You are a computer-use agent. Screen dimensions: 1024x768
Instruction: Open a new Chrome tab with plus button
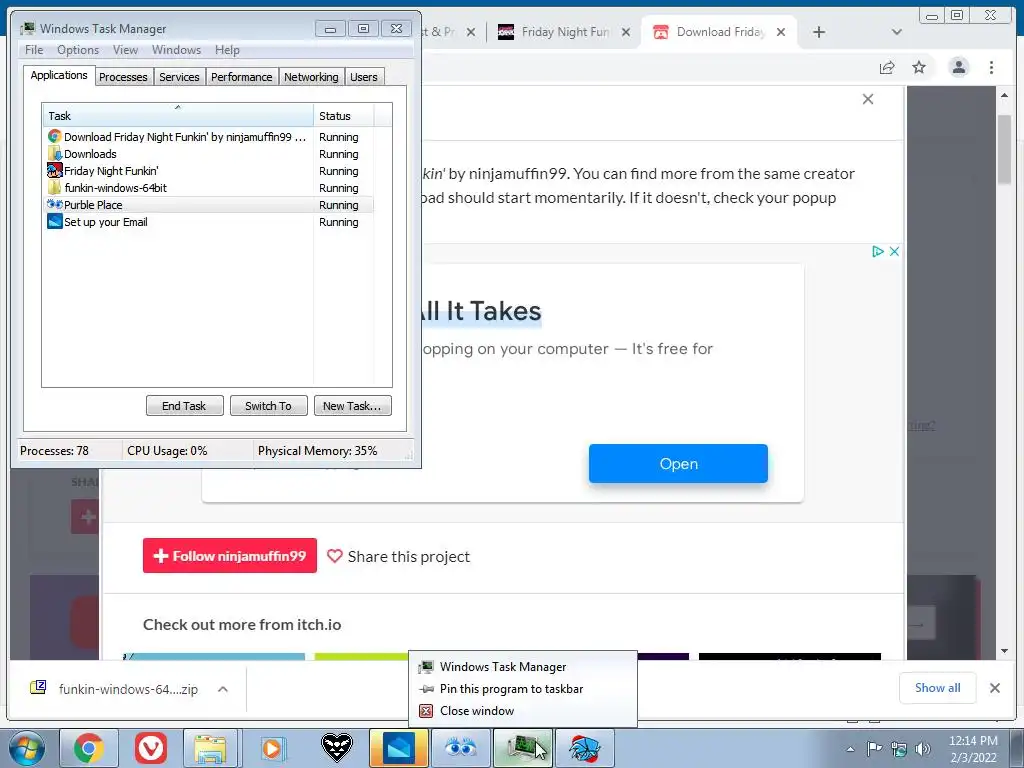(x=818, y=32)
